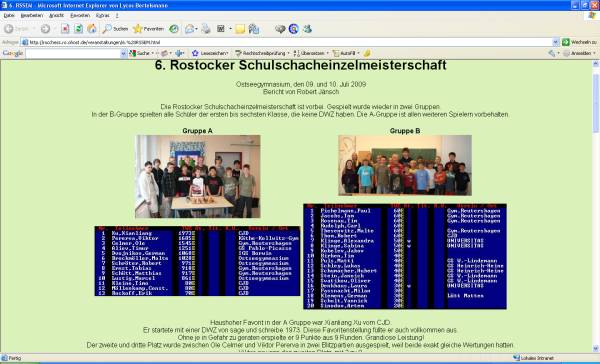Viewport: 600px width, 364px height.
Task: Click the green Wechseln zu go button
Action: 579,42
